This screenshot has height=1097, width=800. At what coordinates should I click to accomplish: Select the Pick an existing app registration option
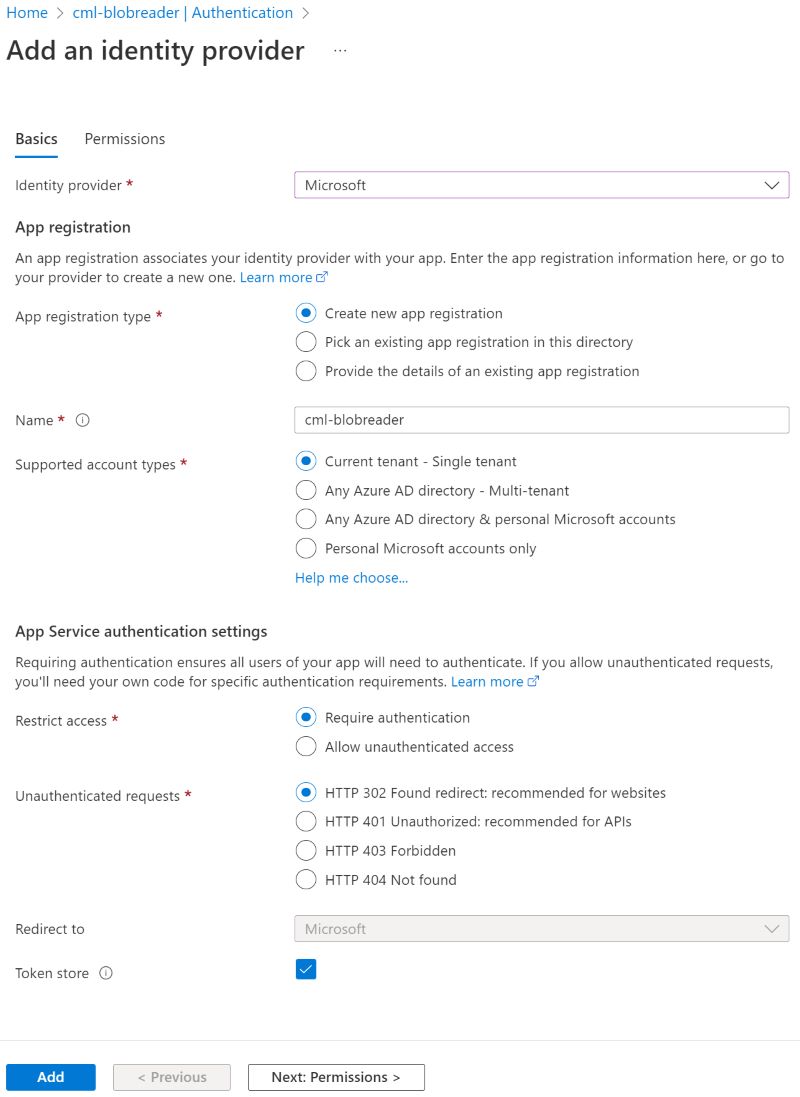point(305,342)
